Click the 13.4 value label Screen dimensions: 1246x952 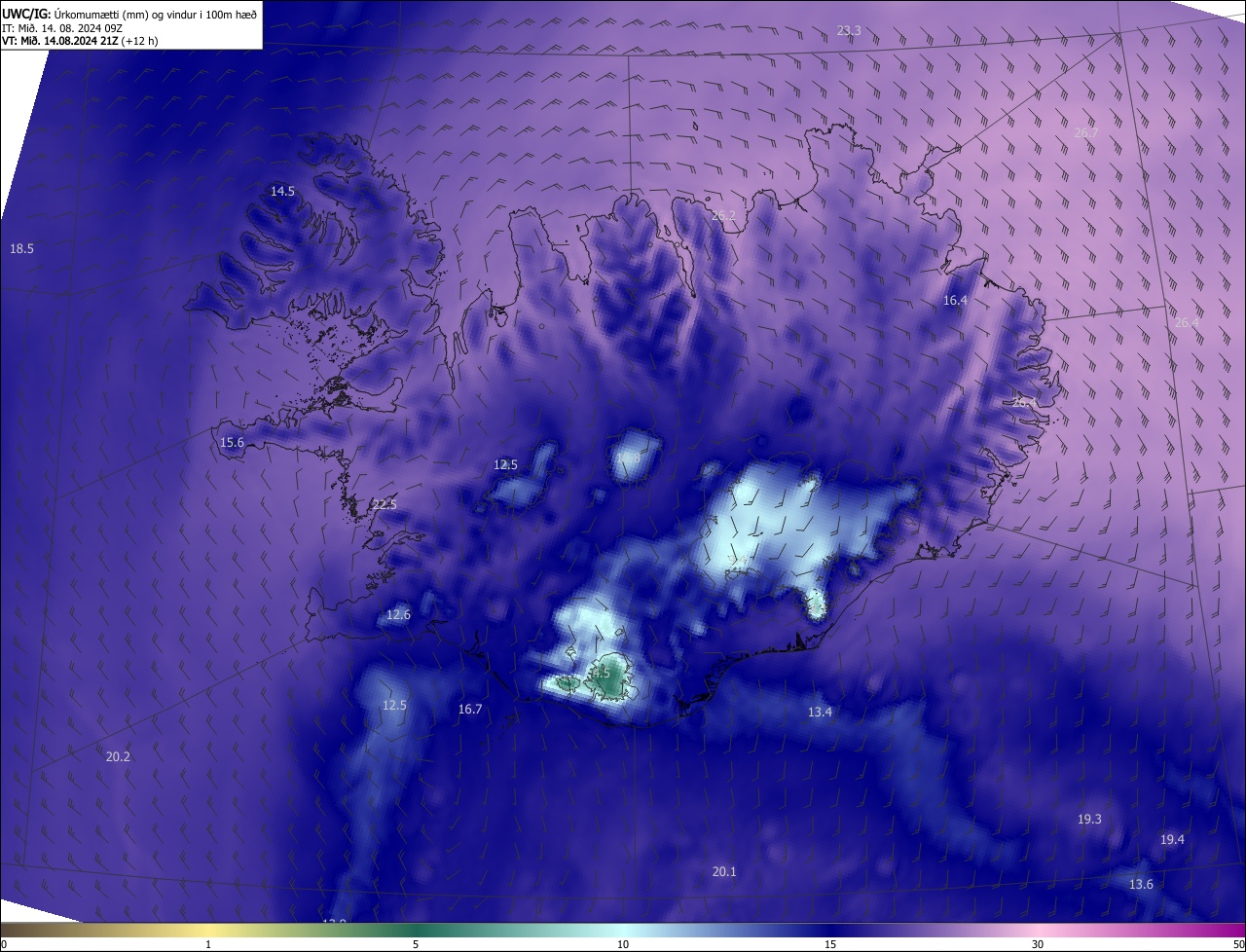pyautogui.click(x=820, y=713)
